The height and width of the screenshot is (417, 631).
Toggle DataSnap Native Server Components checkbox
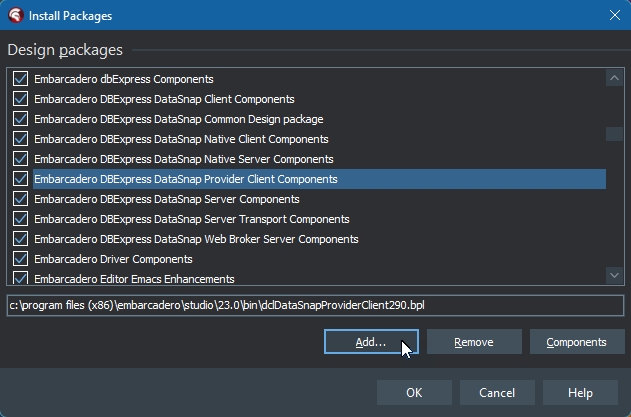pyautogui.click(x=21, y=159)
